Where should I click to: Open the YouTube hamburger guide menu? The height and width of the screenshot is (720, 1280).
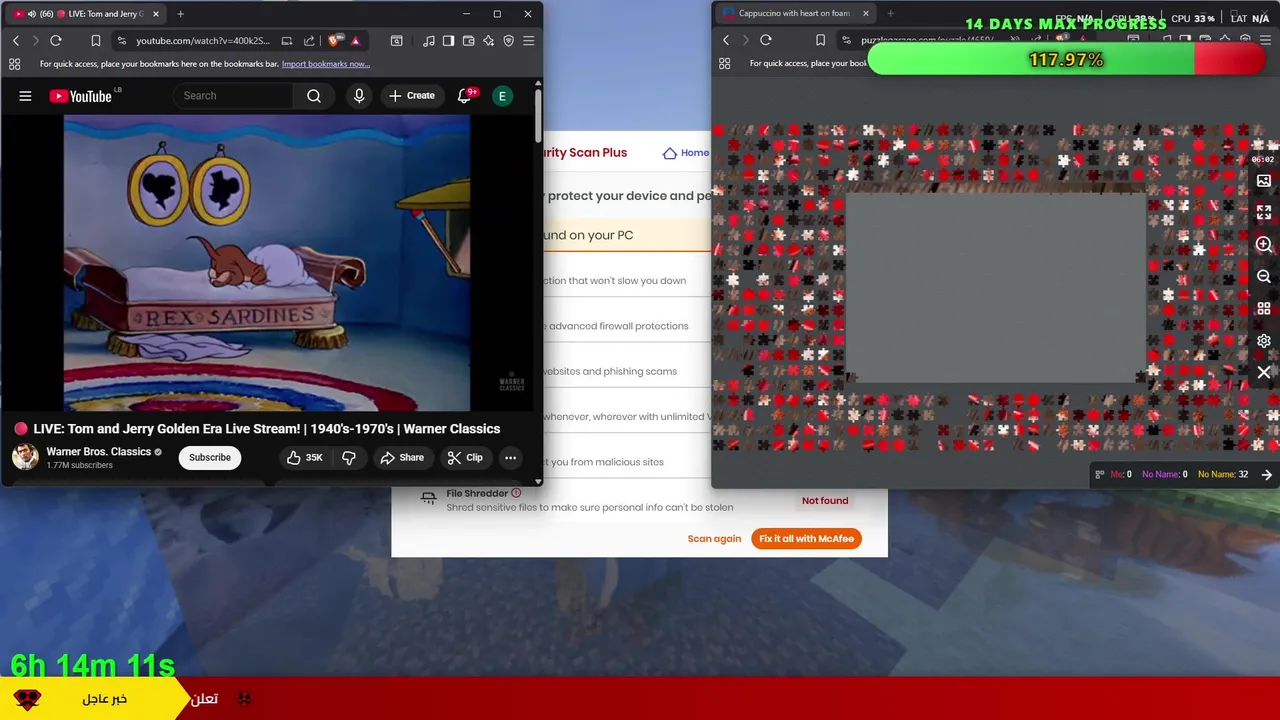coord(25,96)
